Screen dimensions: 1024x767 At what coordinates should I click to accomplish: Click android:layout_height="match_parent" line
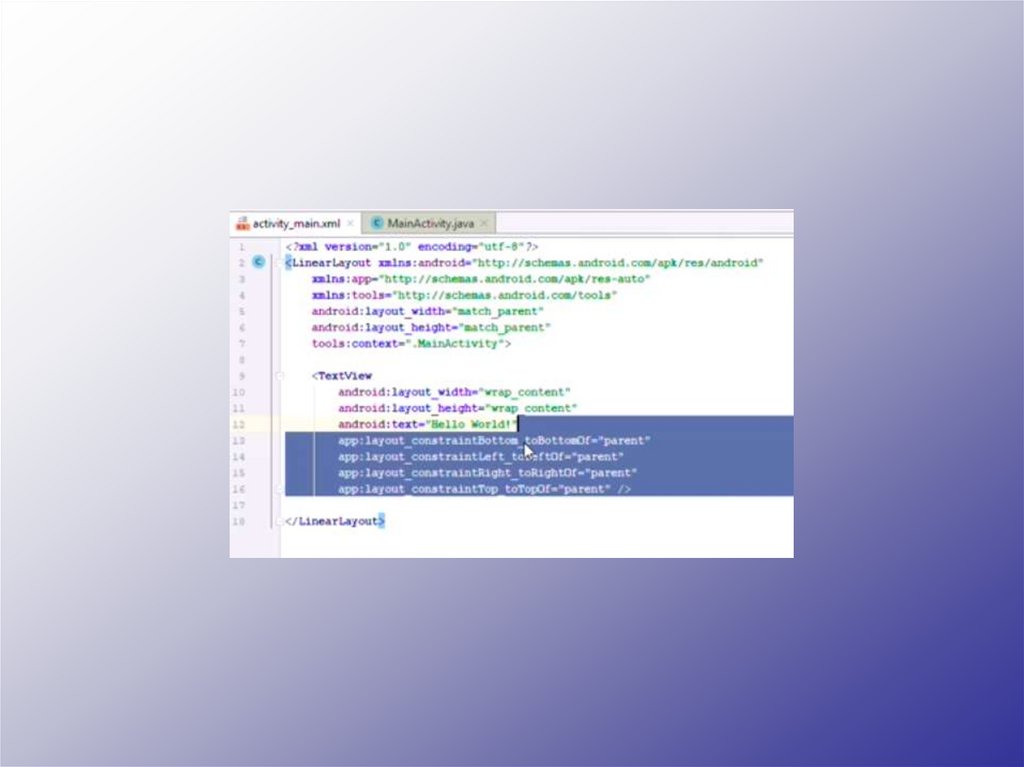(x=431, y=327)
